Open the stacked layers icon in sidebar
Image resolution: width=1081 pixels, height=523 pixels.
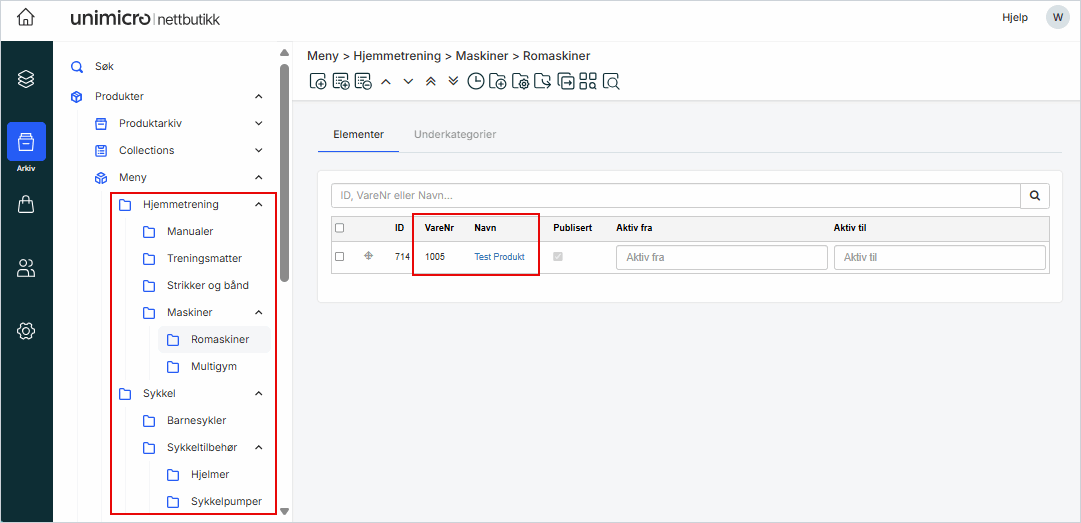tap(26, 78)
